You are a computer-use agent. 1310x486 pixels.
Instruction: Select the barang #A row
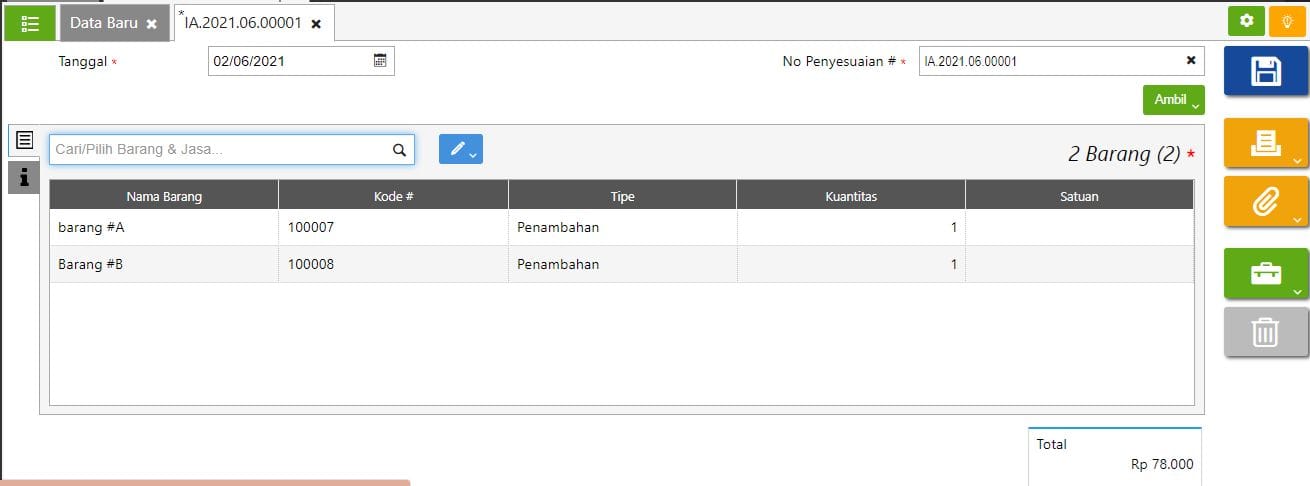point(163,228)
